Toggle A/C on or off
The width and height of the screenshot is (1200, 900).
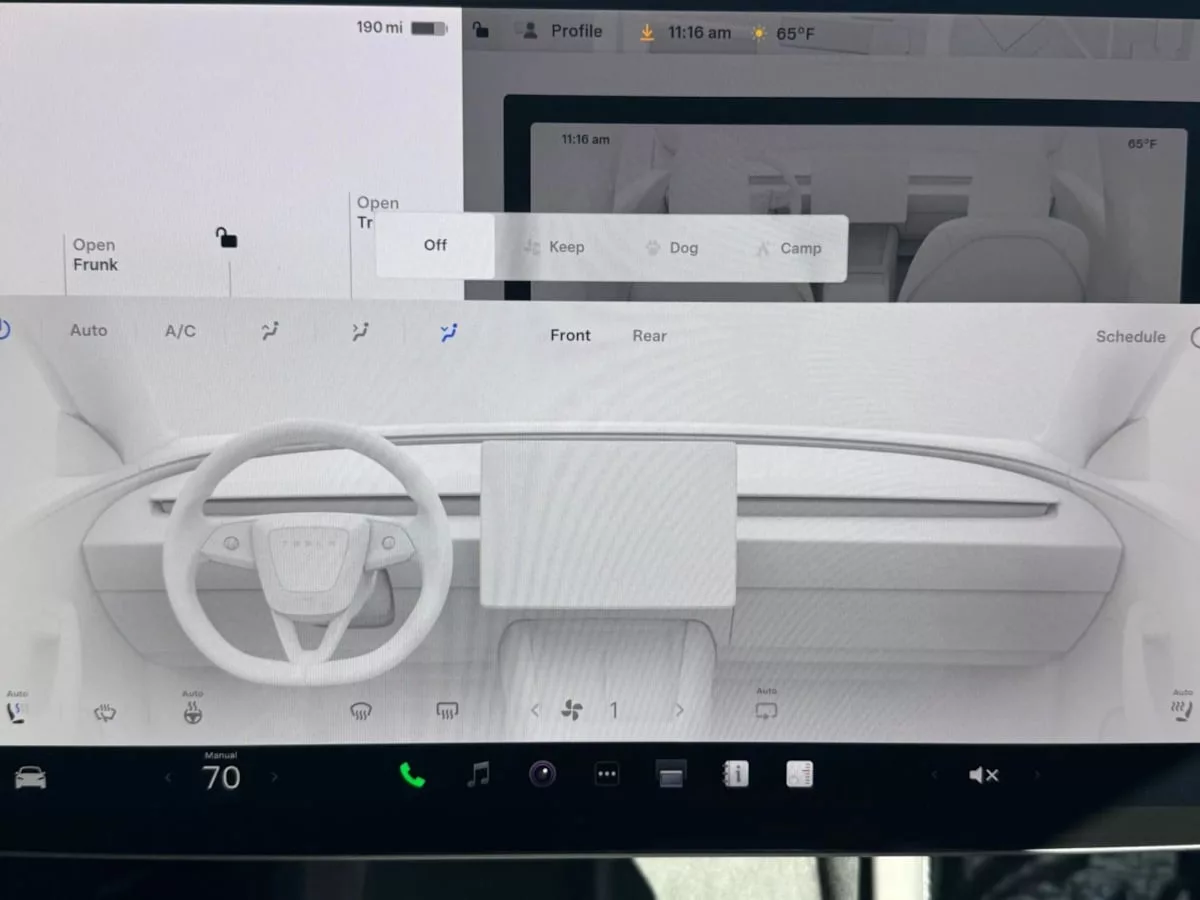(180, 331)
